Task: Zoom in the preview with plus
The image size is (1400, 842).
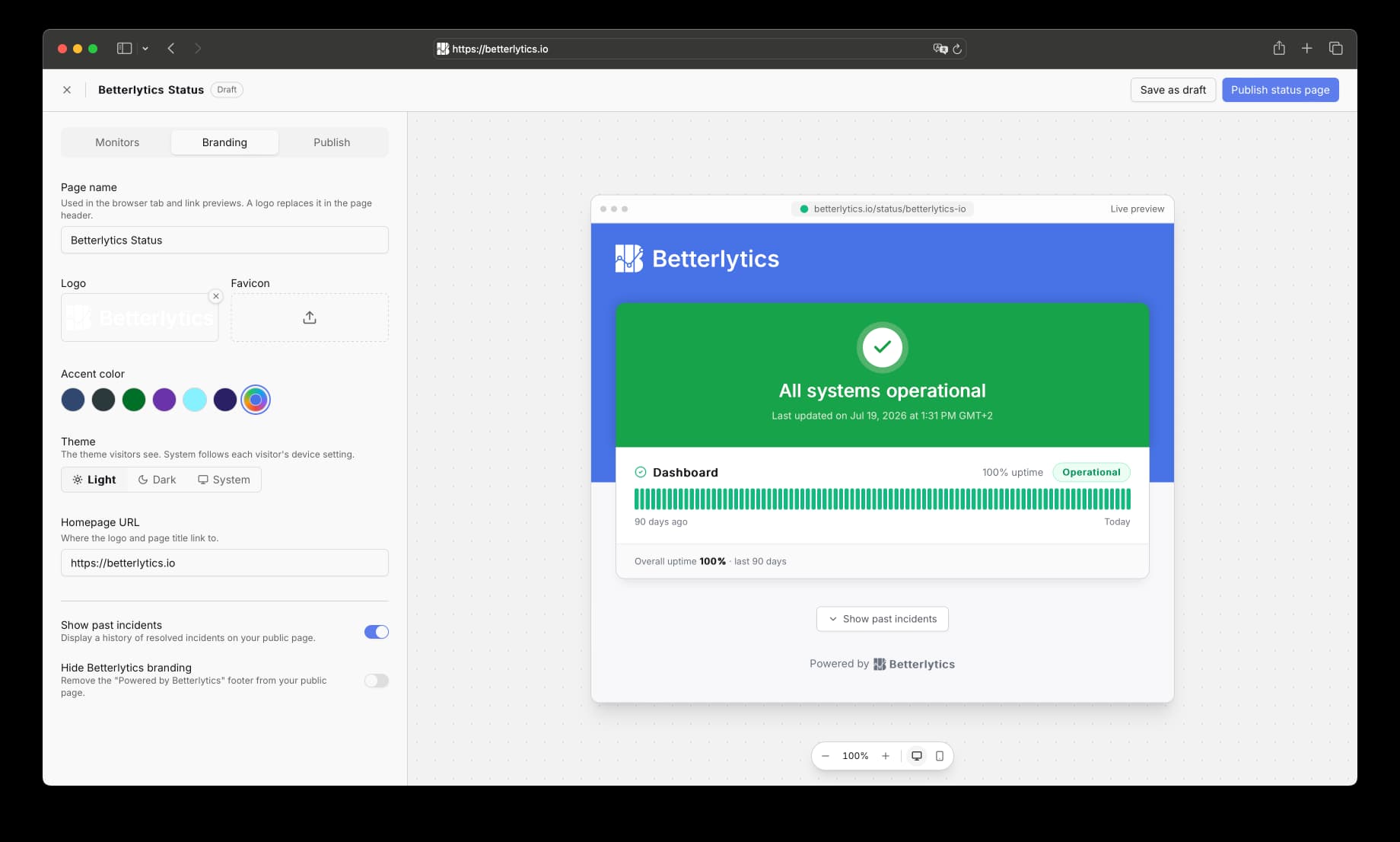Action: [886, 756]
